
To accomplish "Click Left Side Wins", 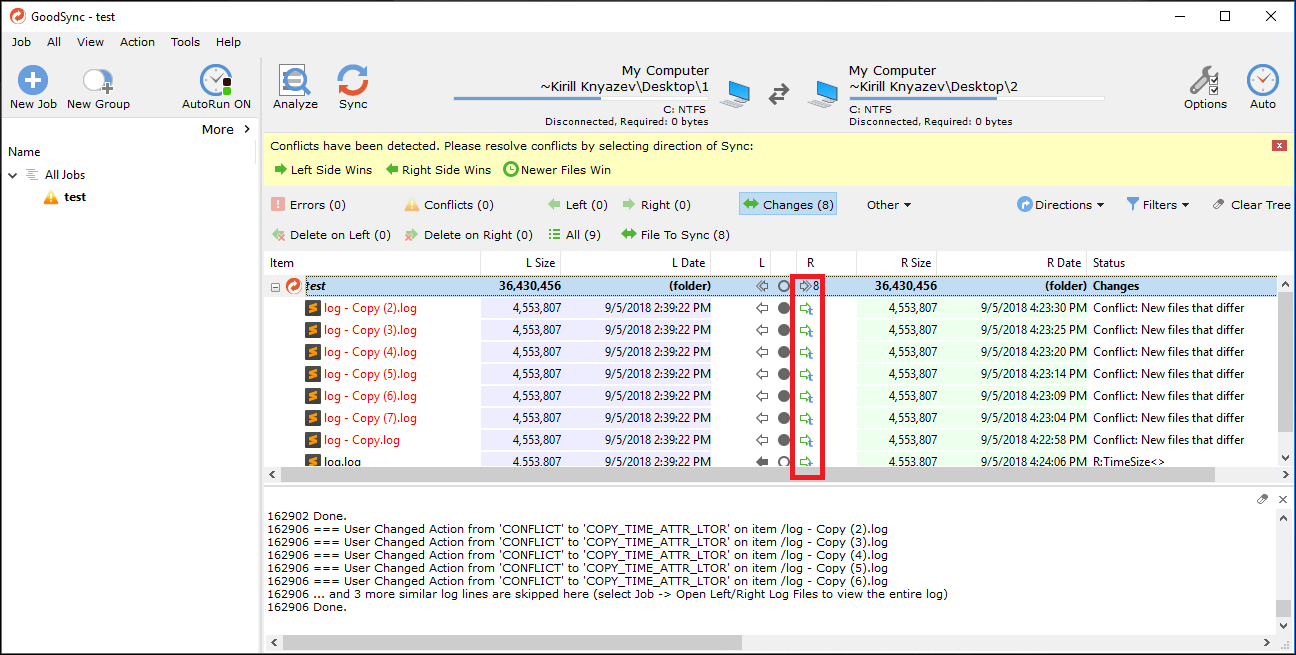I will click(322, 170).
